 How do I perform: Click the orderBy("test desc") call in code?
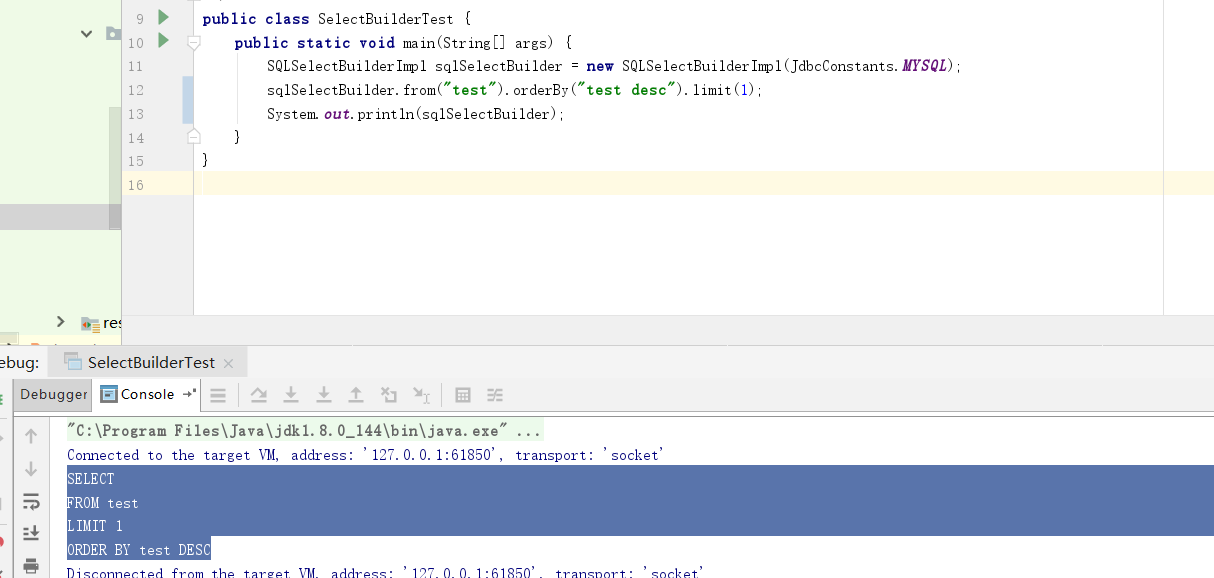click(600, 90)
